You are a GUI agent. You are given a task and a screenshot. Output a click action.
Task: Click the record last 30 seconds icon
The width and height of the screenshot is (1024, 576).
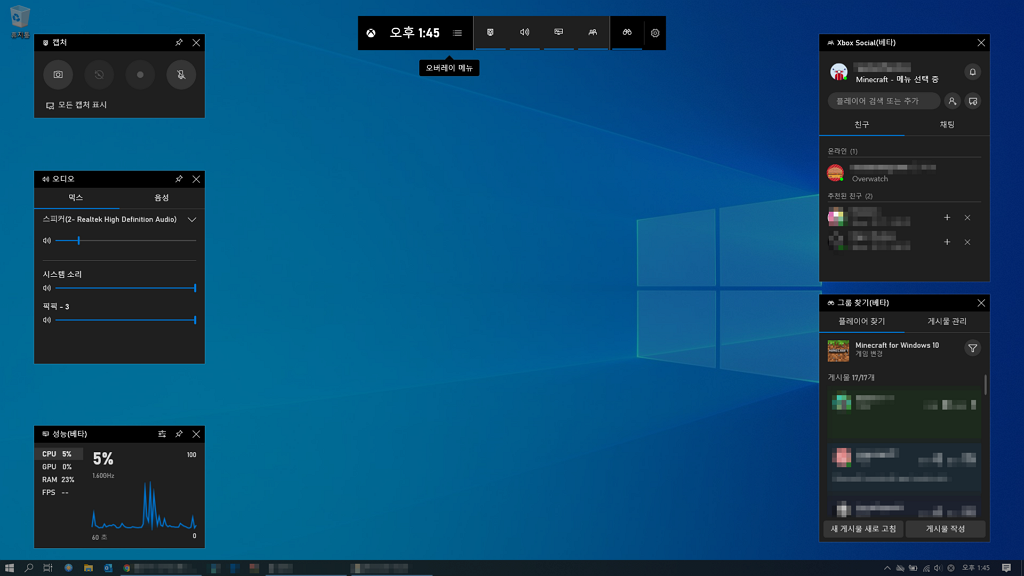coord(99,74)
